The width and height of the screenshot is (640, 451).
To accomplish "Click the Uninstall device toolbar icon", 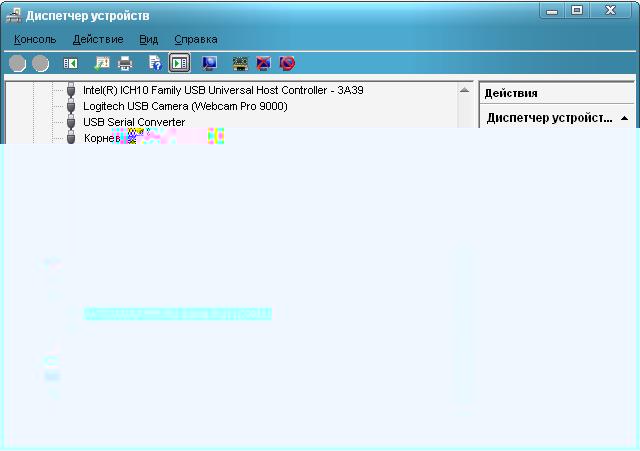I will (x=287, y=63).
